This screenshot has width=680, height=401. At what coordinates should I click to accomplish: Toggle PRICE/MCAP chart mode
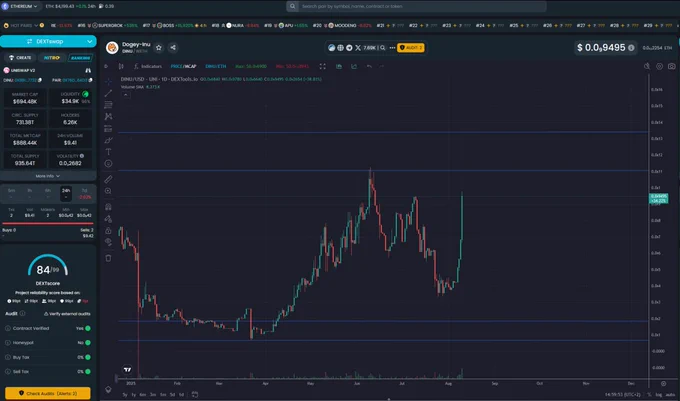tap(183, 66)
